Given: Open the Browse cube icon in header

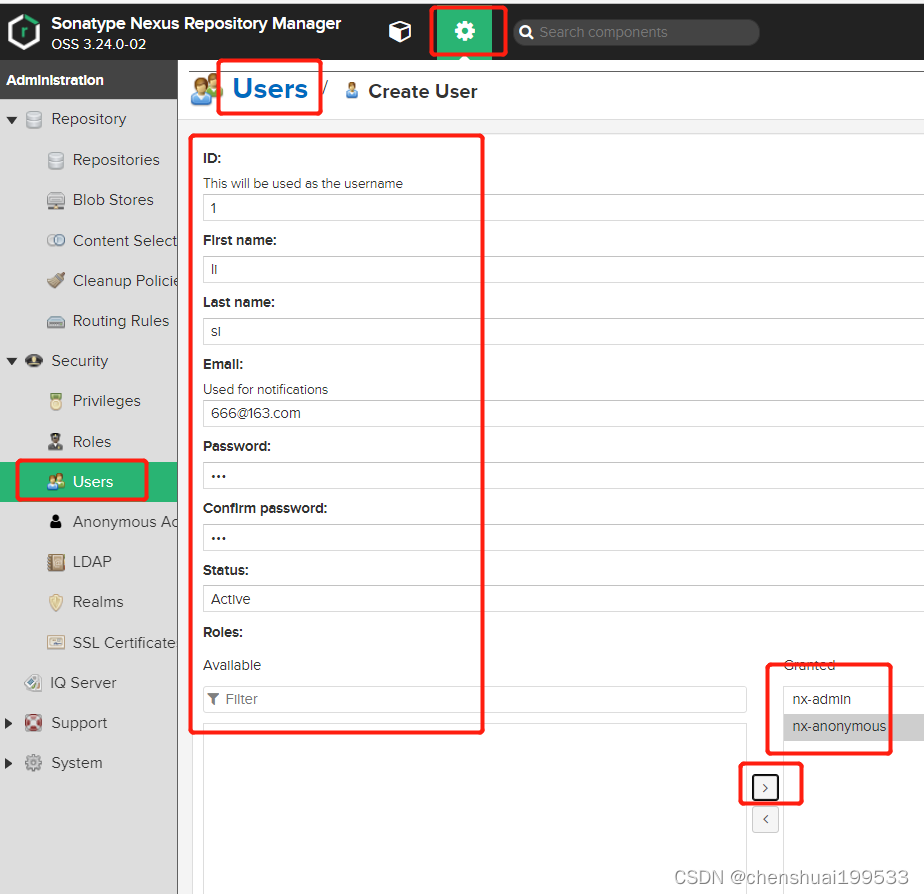Looking at the screenshot, I should click(400, 31).
